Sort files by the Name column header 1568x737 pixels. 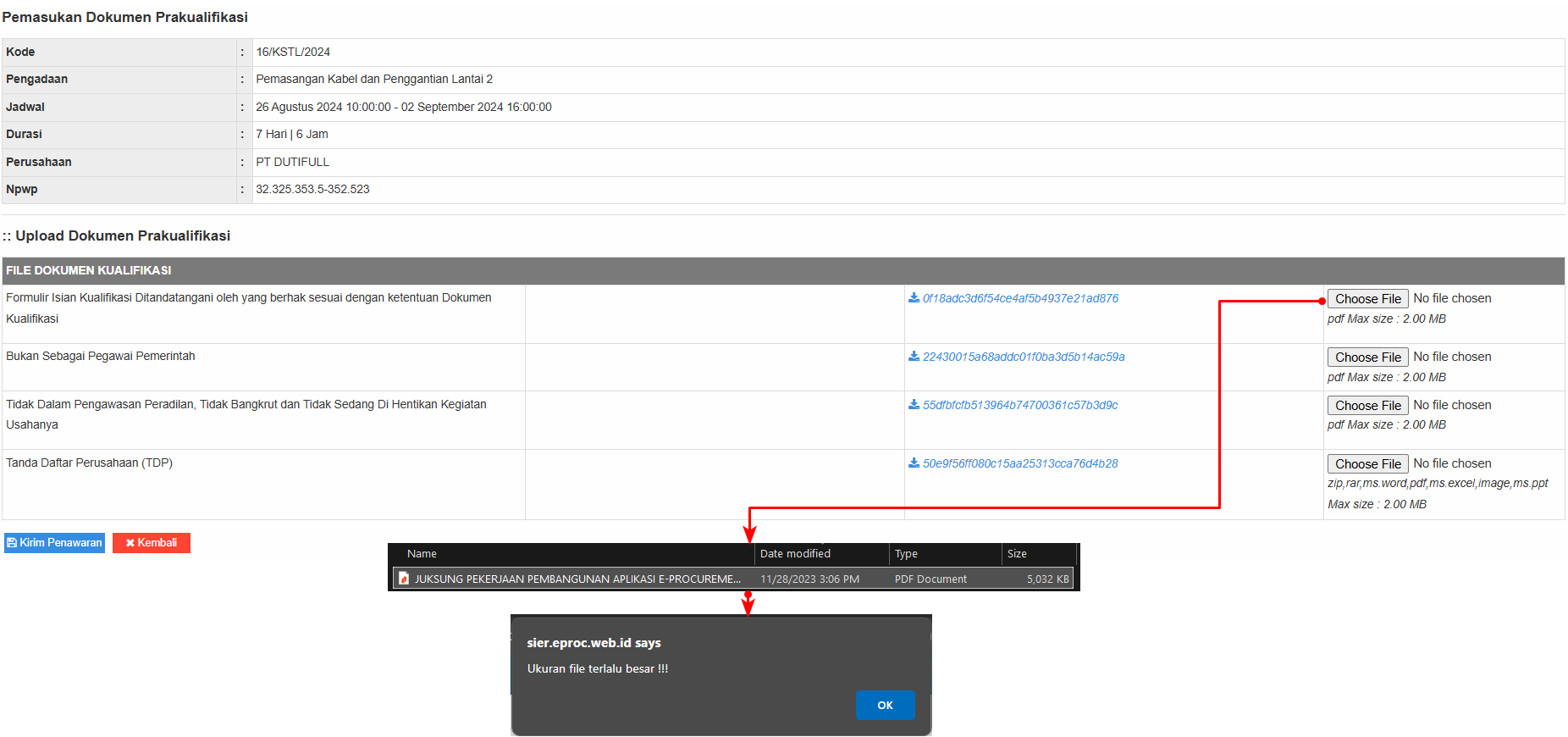click(422, 554)
